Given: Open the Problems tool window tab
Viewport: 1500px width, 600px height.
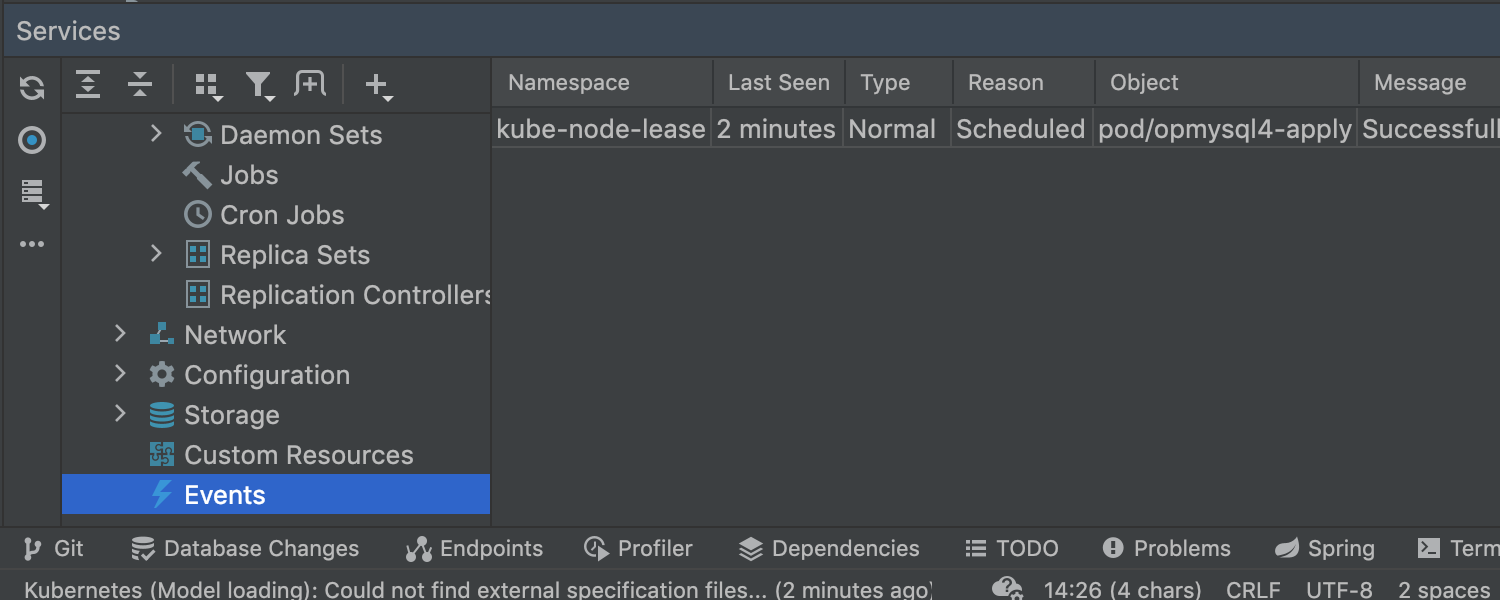Looking at the screenshot, I should (x=1167, y=548).
